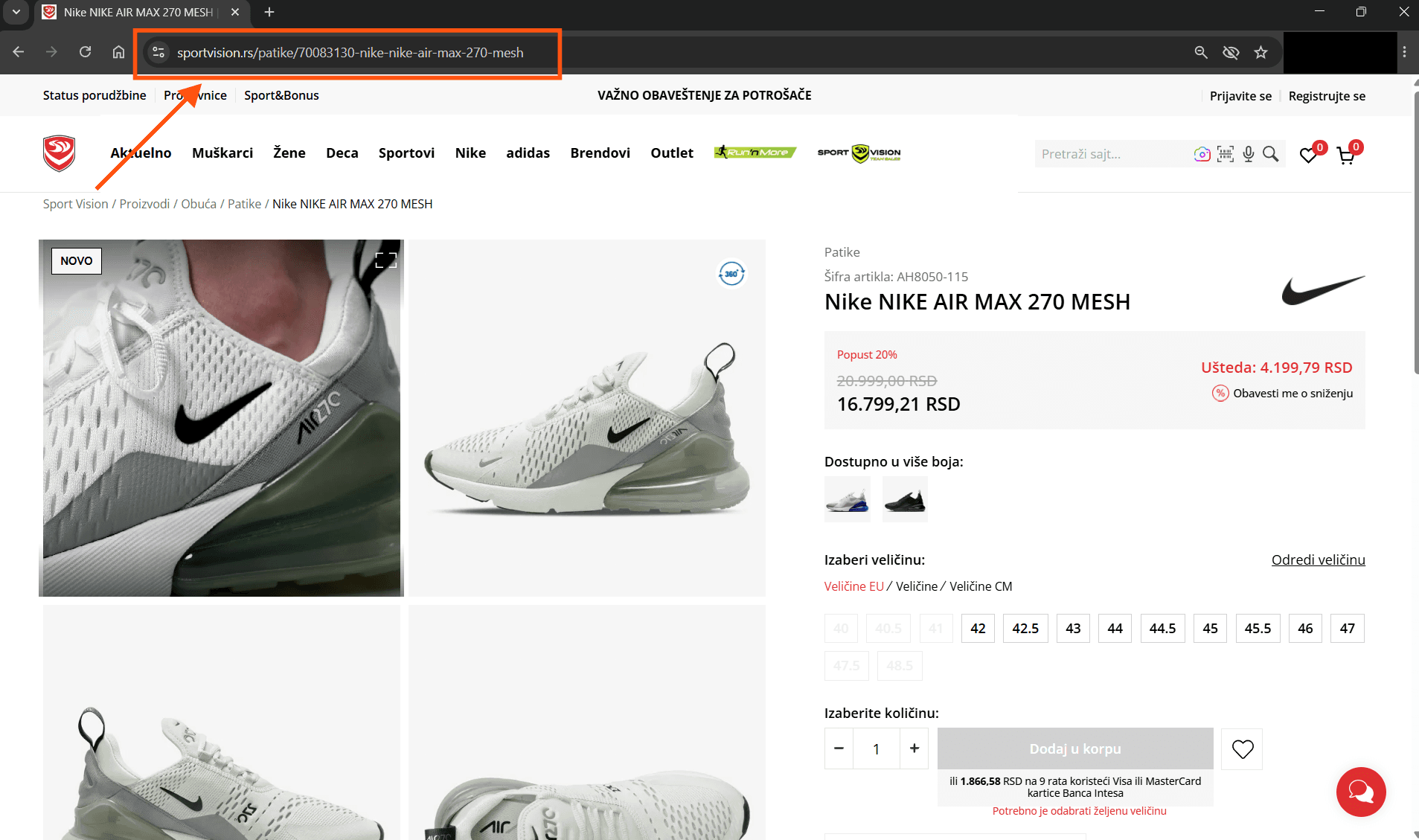Select size 42.5

(1025, 629)
